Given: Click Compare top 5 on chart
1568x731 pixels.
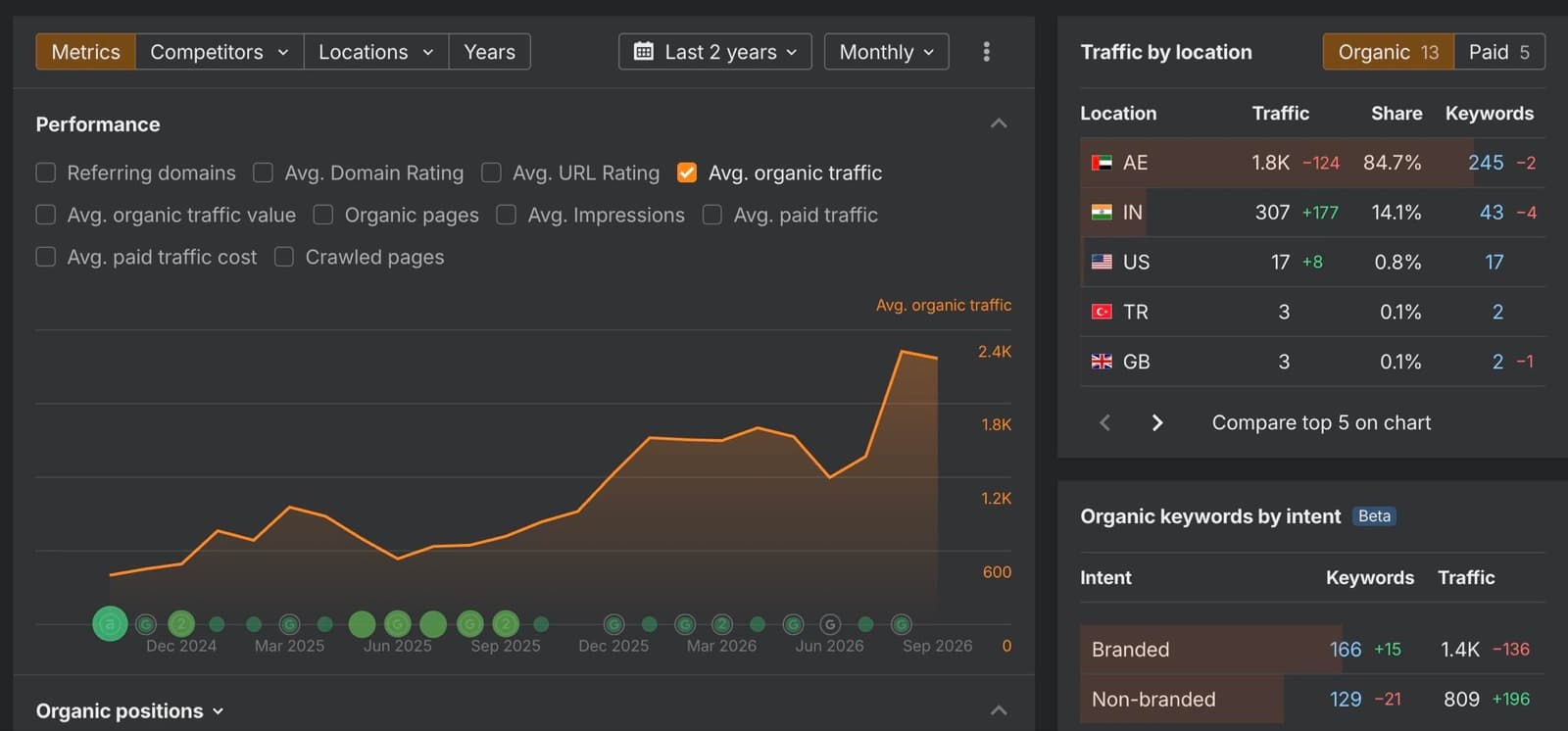Looking at the screenshot, I should tap(1321, 422).
